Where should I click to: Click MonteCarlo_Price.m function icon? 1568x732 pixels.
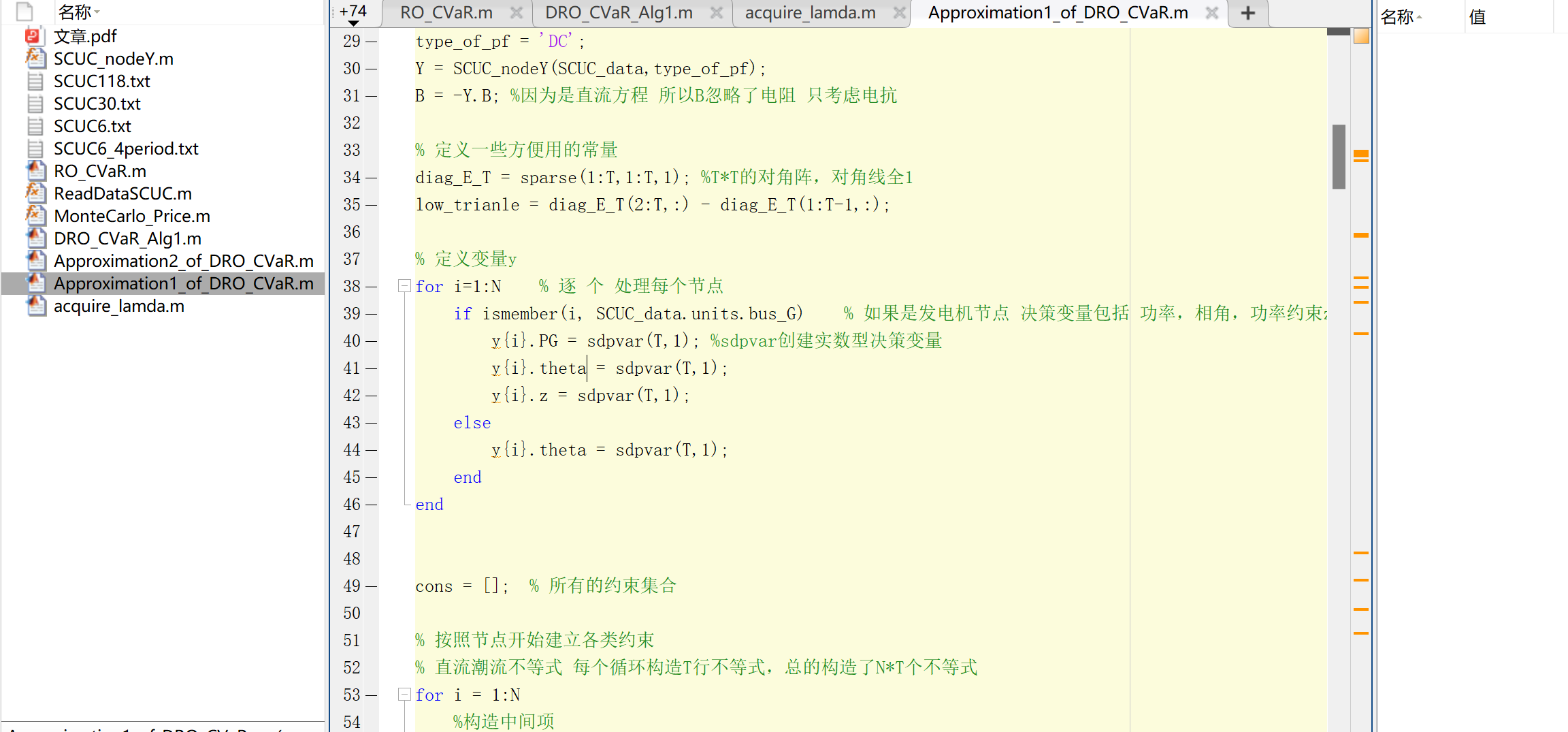coord(35,216)
